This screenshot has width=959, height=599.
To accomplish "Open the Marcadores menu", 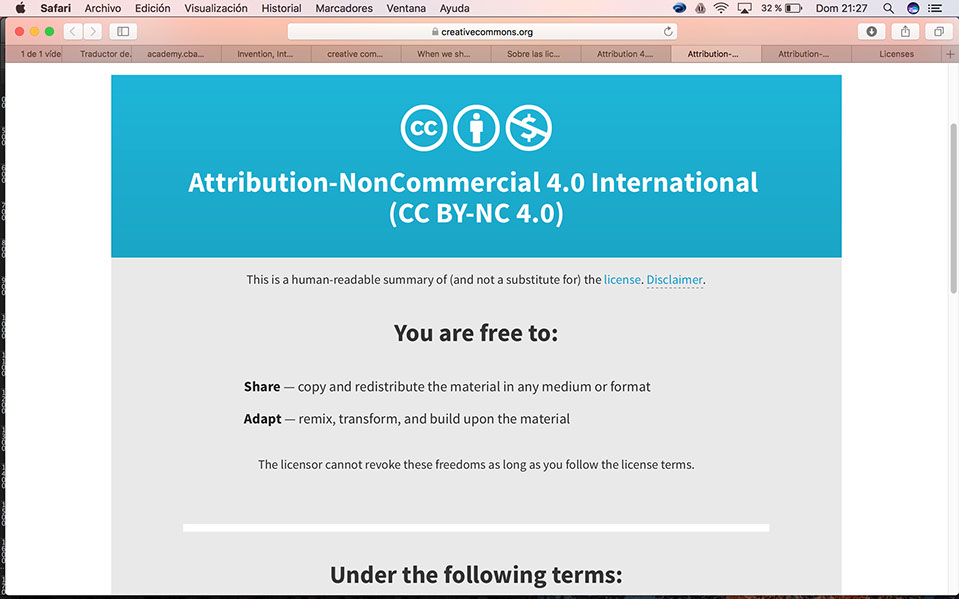I will [x=344, y=8].
